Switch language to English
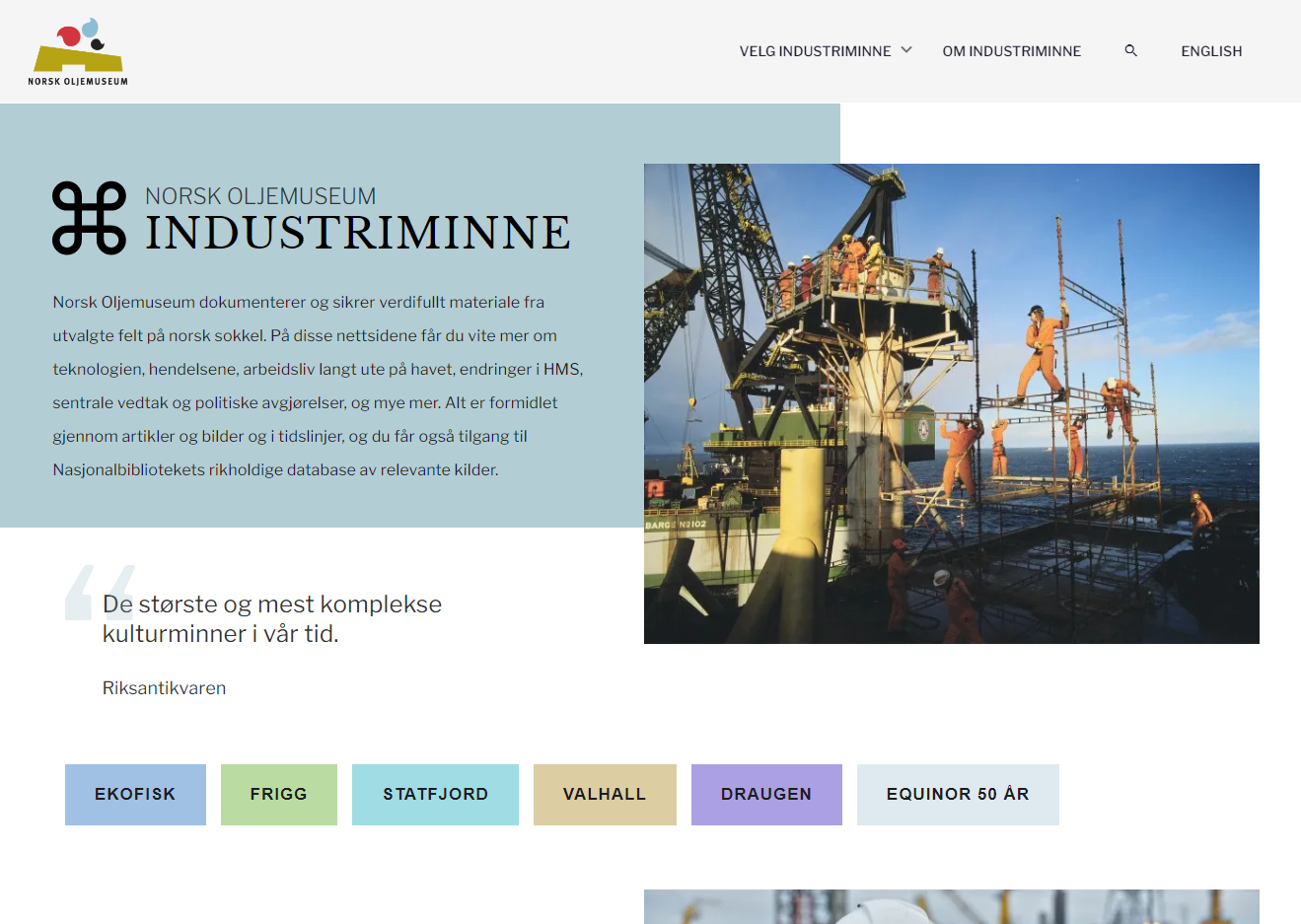The height and width of the screenshot is (924, 1301). click(1211, 51)
